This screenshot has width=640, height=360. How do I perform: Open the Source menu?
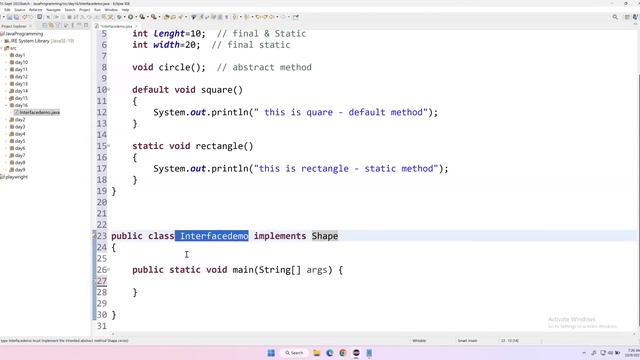(20, 10)
